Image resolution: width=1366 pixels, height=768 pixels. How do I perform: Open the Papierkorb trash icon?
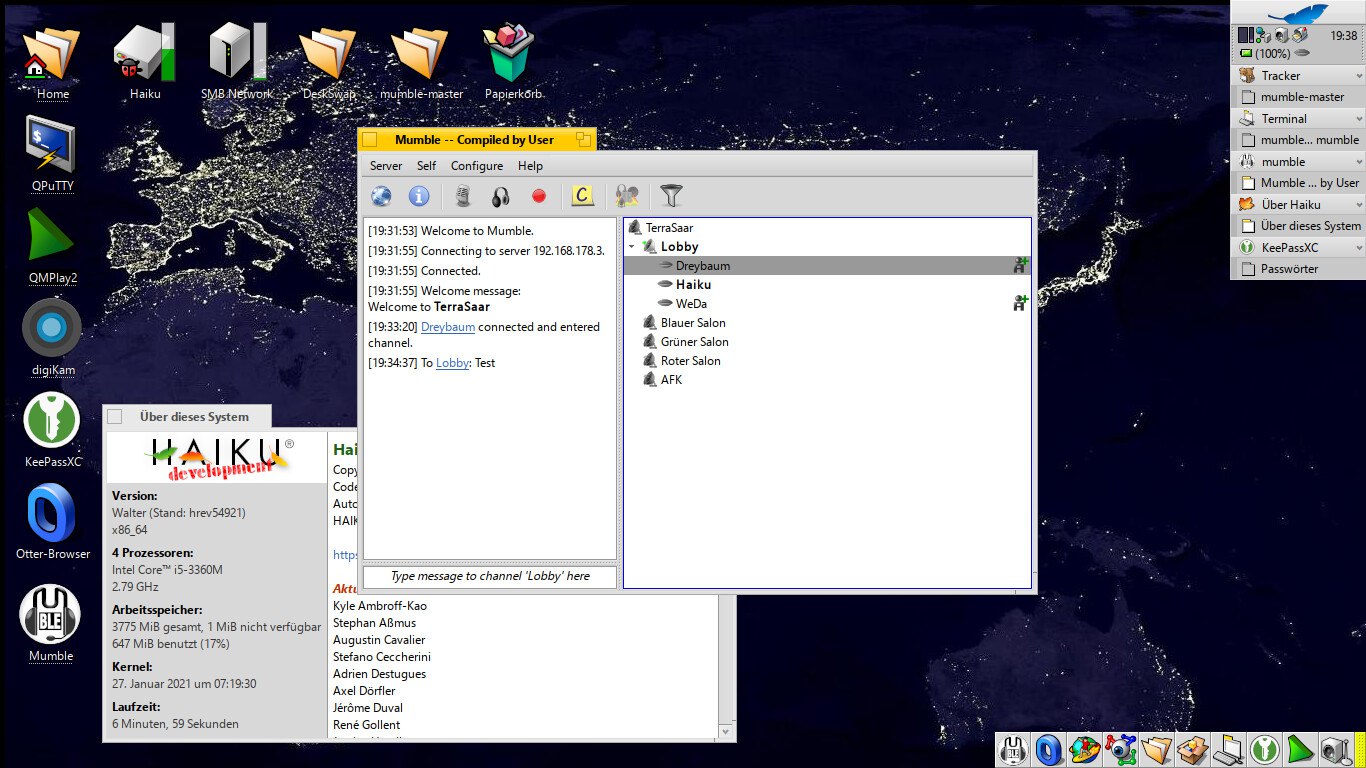click(x=512, y=54)
